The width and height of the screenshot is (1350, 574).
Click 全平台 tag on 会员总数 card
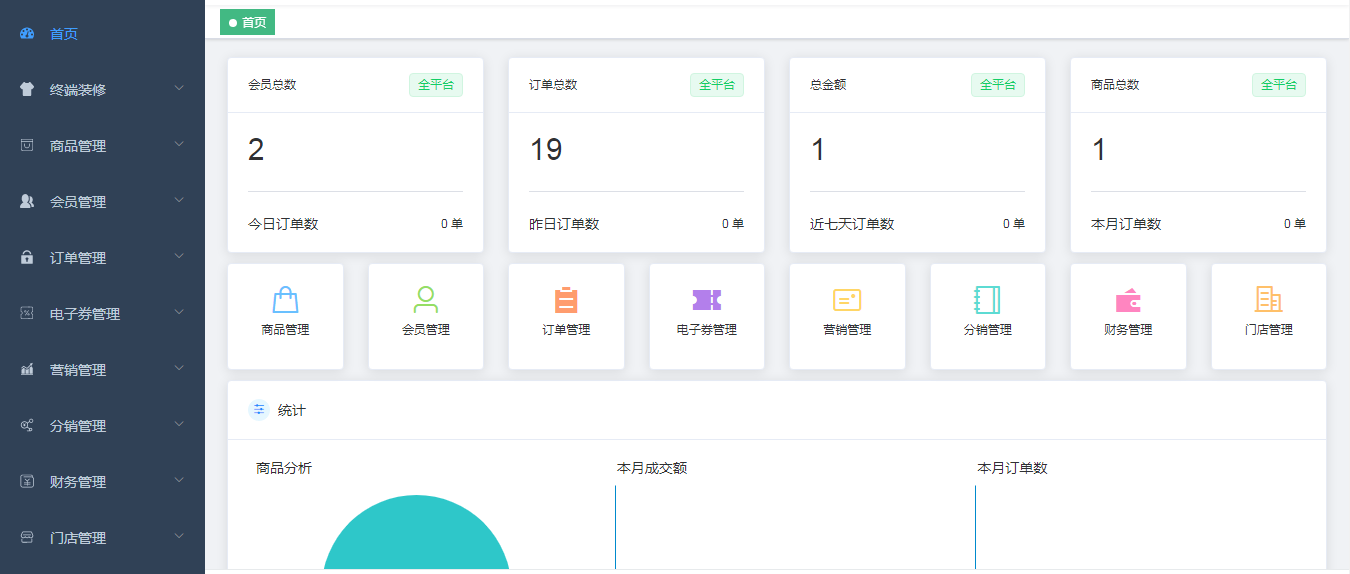[436, 85]
